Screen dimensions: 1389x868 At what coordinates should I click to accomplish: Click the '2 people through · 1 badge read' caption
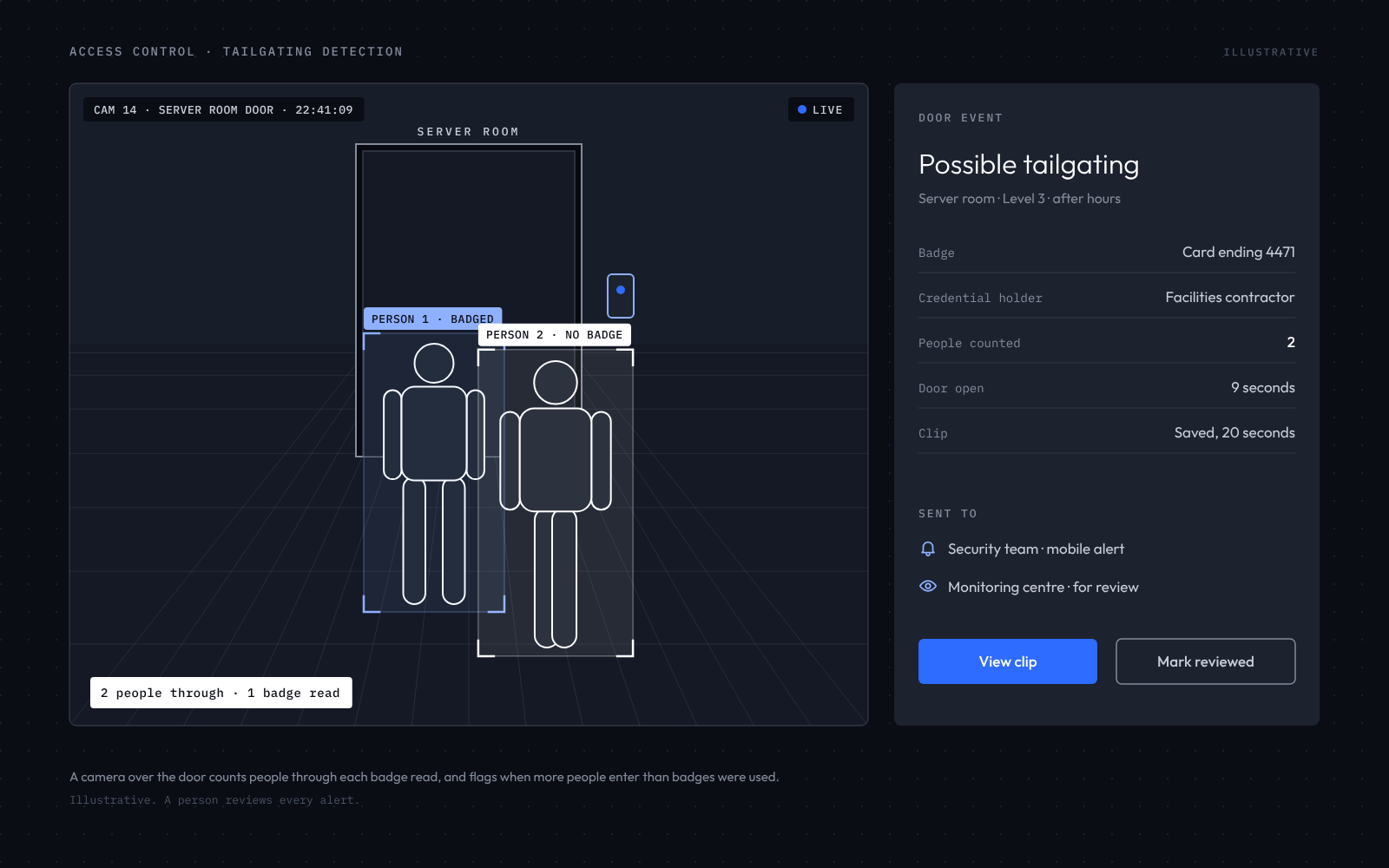(221, 693)
